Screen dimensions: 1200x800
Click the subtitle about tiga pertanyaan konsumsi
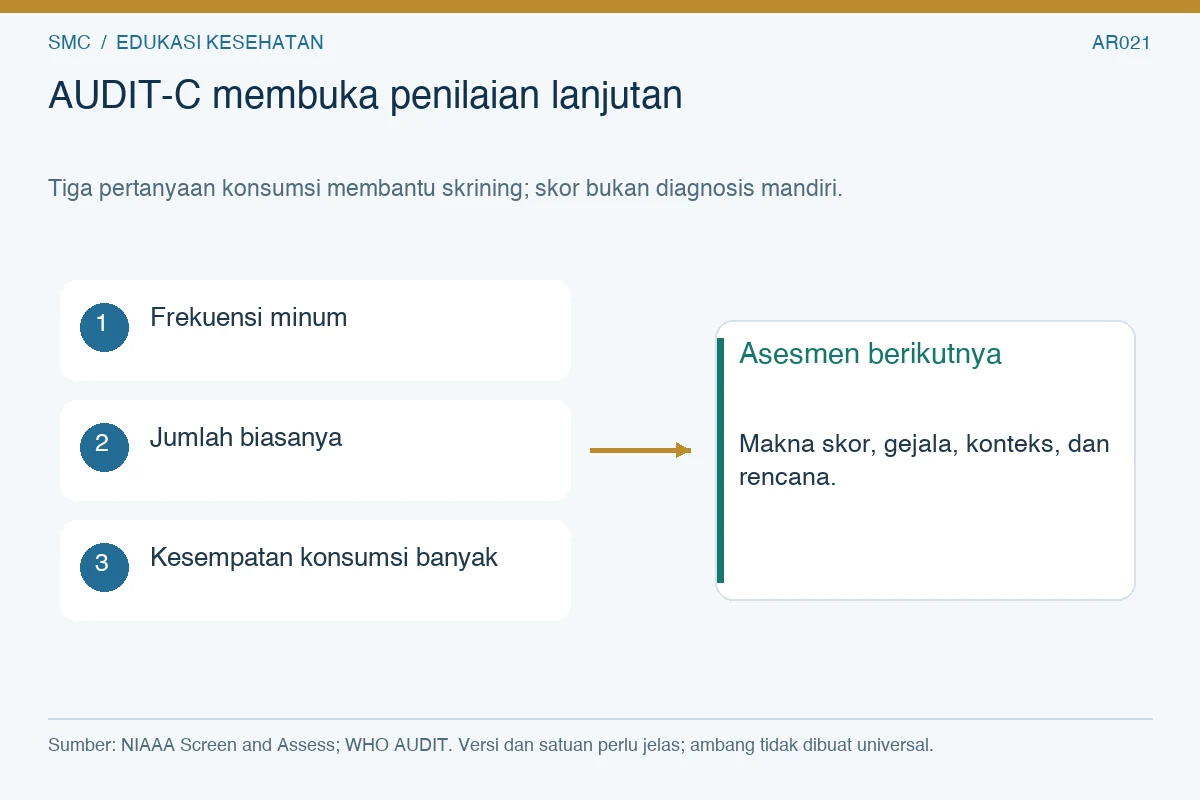coord(445,188)
